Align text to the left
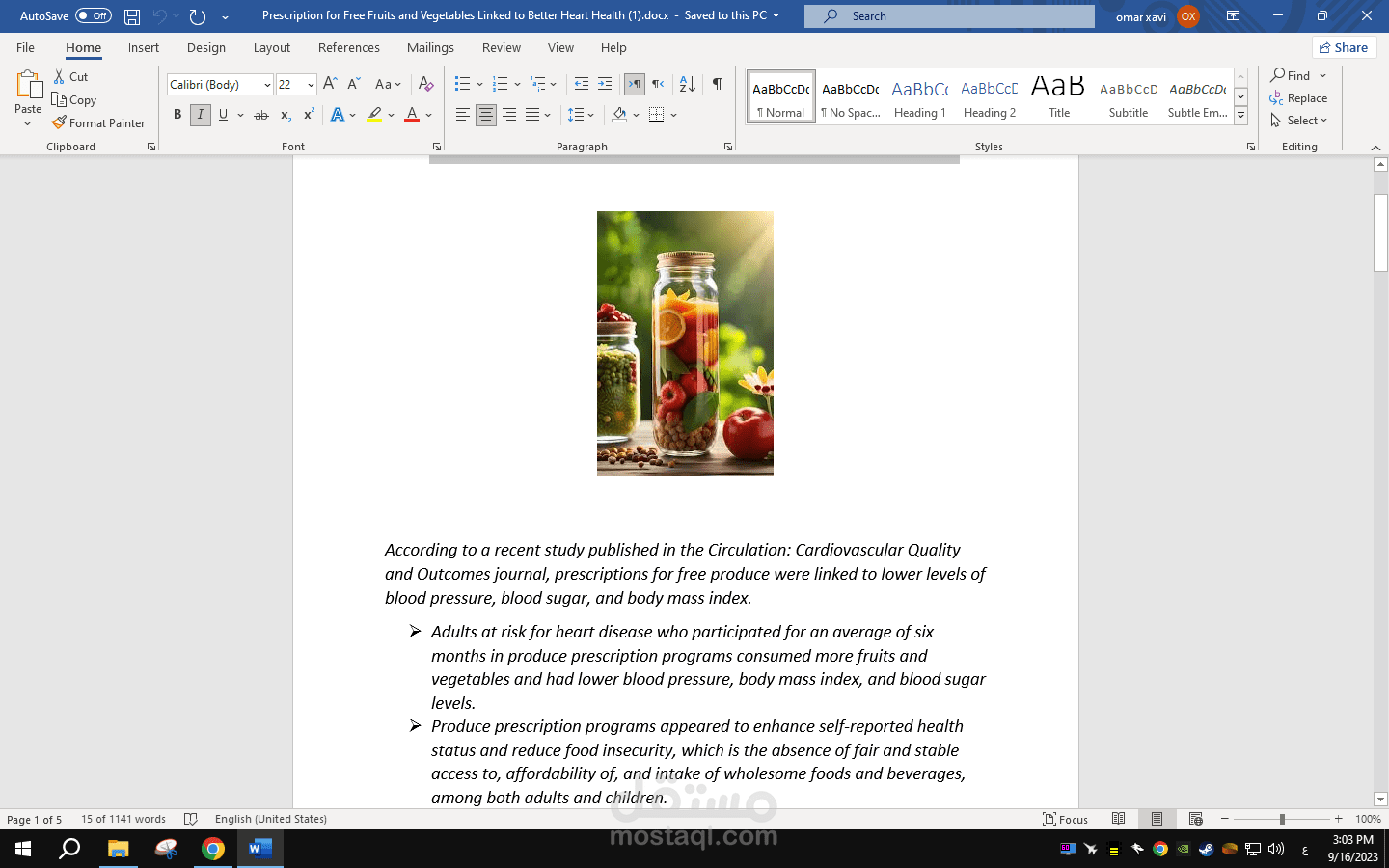The height and width of the screenshot is (868, 1389). 463,115
